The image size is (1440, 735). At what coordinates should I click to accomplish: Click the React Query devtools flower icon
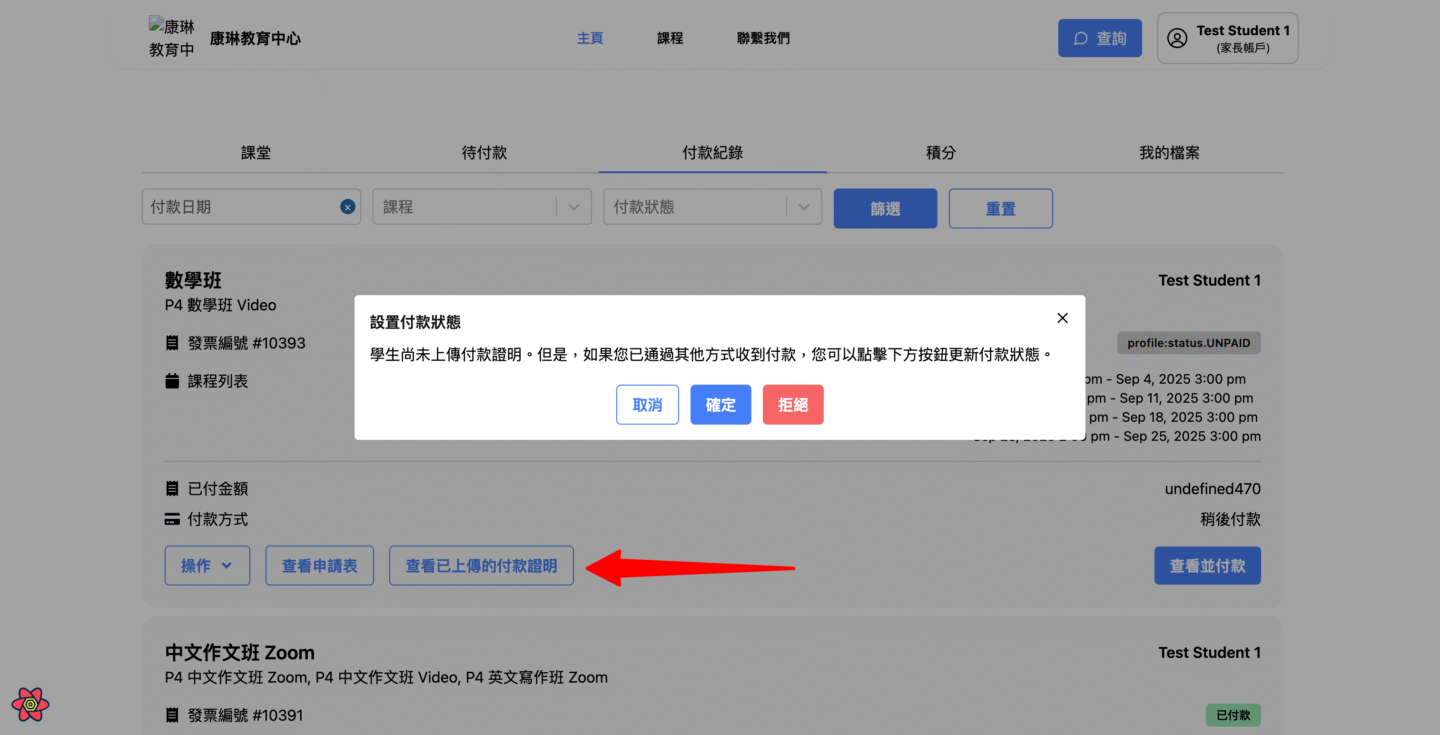31,704
